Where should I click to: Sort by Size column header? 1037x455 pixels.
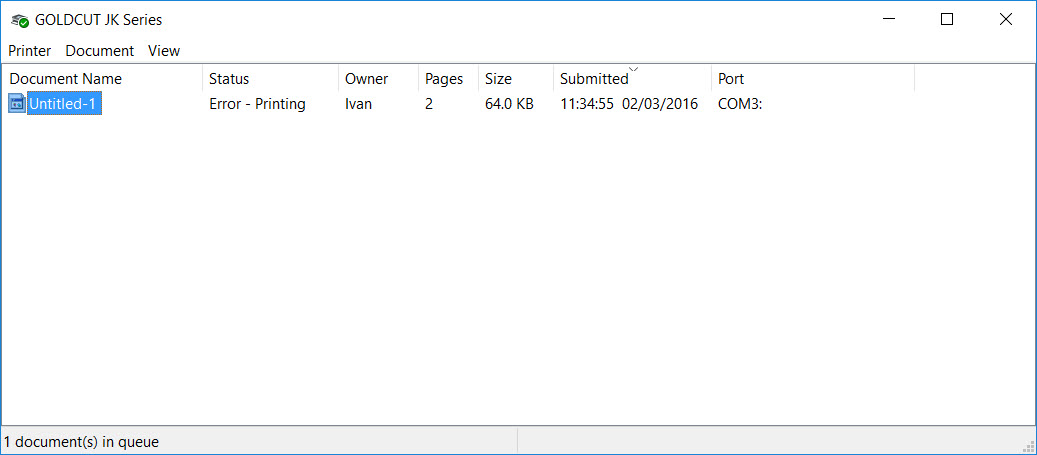(516, 79)
